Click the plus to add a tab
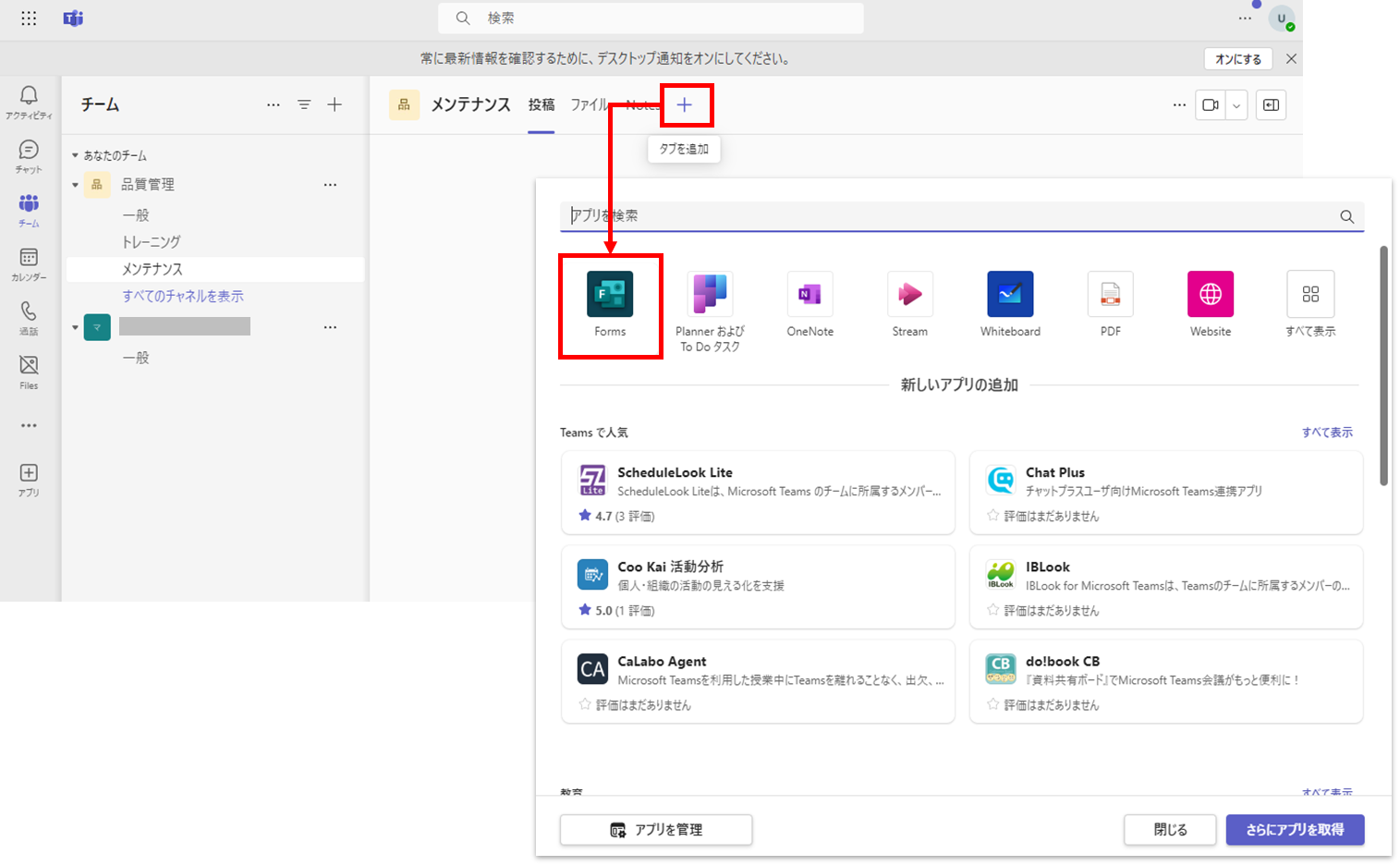The width and height of the screenshot is (1400, 866). click(x=685, y=105)
